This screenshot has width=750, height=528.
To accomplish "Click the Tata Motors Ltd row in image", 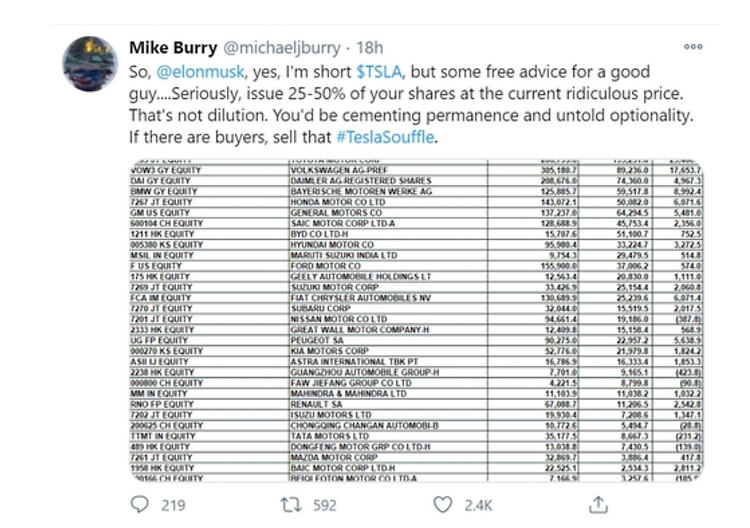I will (x=416, y=436).
